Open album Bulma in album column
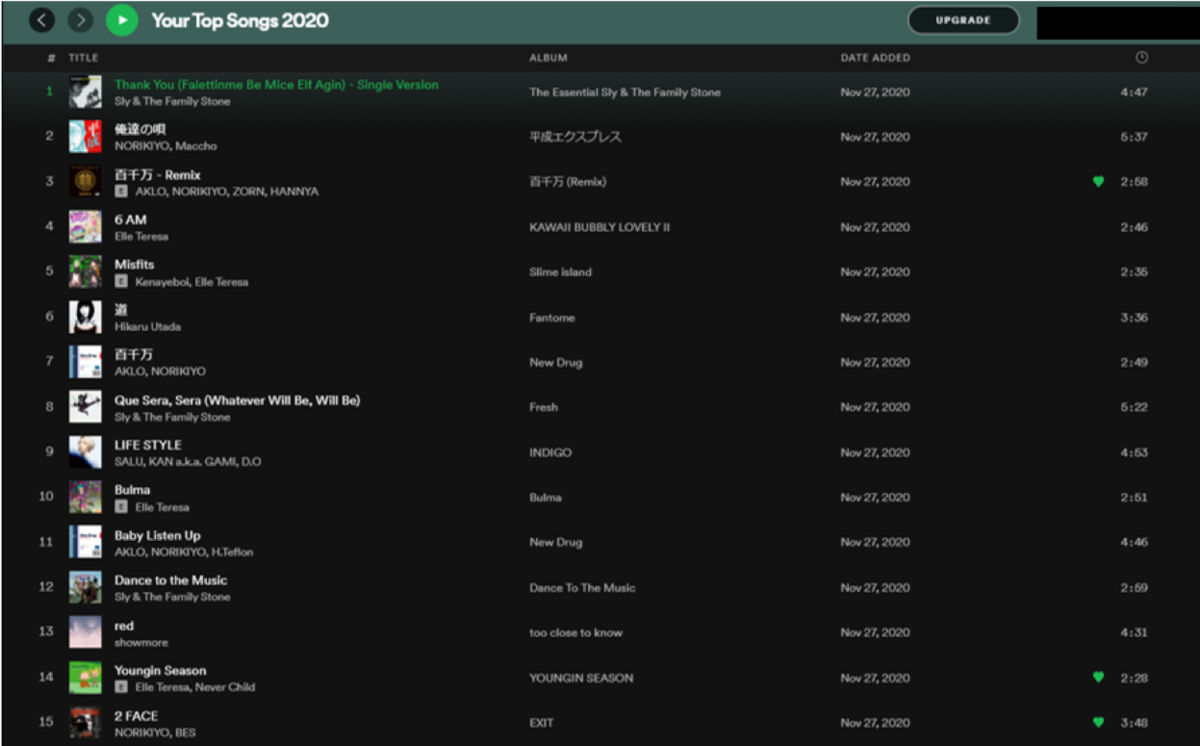This screenshot has height=746, width=1200. 545,497
